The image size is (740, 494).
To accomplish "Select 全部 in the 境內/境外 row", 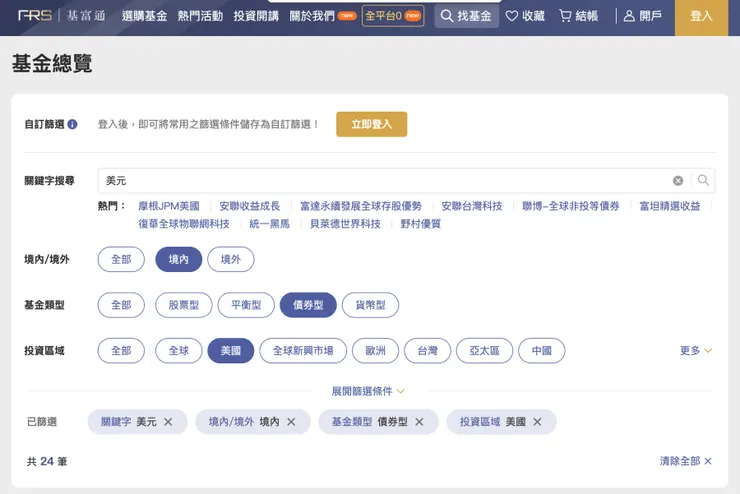I will 121,259.
